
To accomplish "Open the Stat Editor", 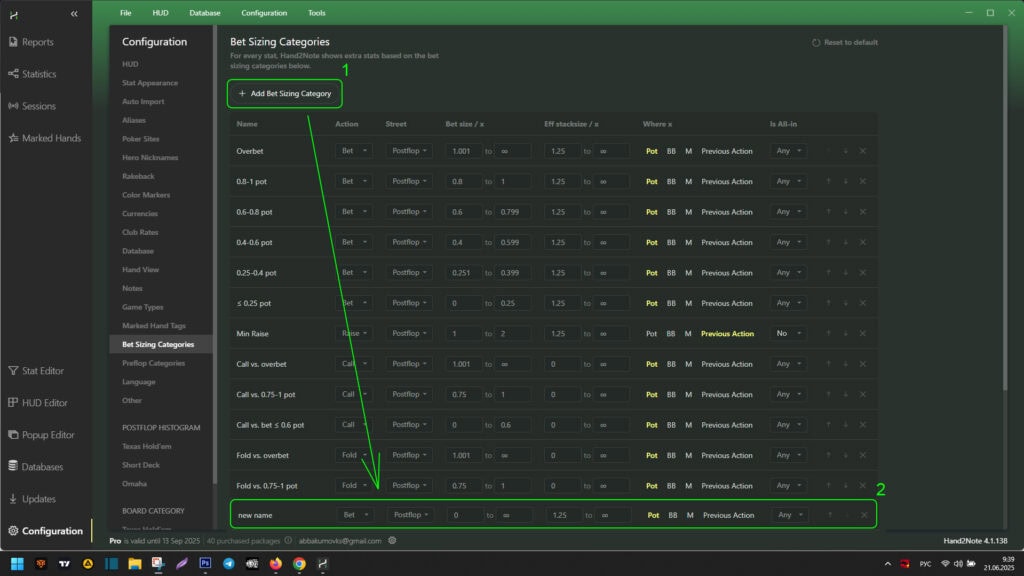I will (42, 371).
